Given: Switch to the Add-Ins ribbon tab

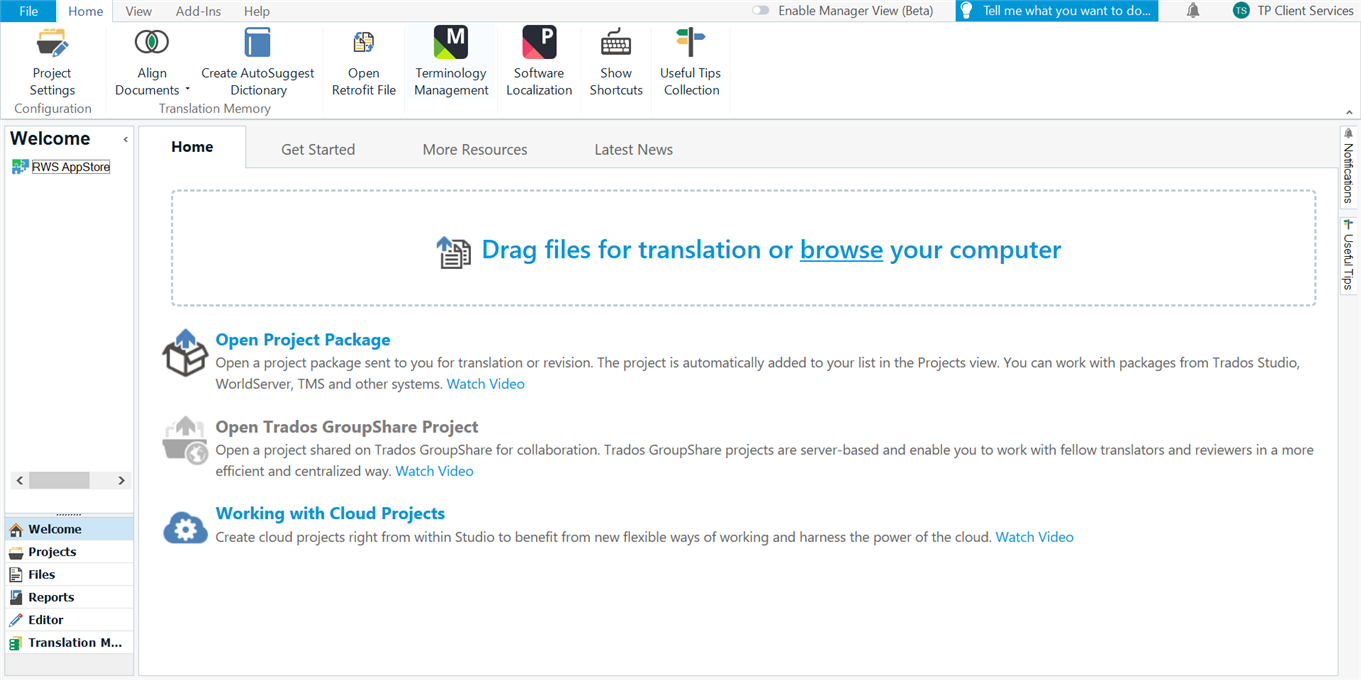Looking at the screenshot, I should click(x=198, y=11).
